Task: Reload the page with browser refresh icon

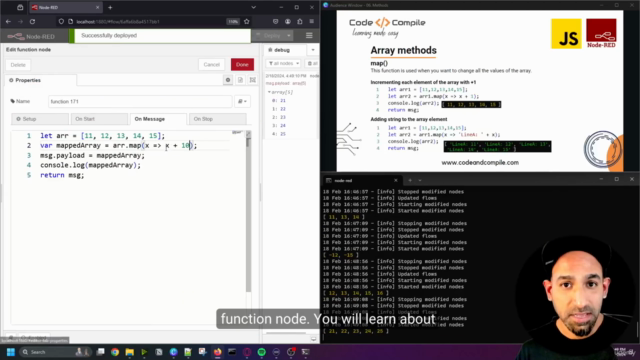Action: coord(32,22)
